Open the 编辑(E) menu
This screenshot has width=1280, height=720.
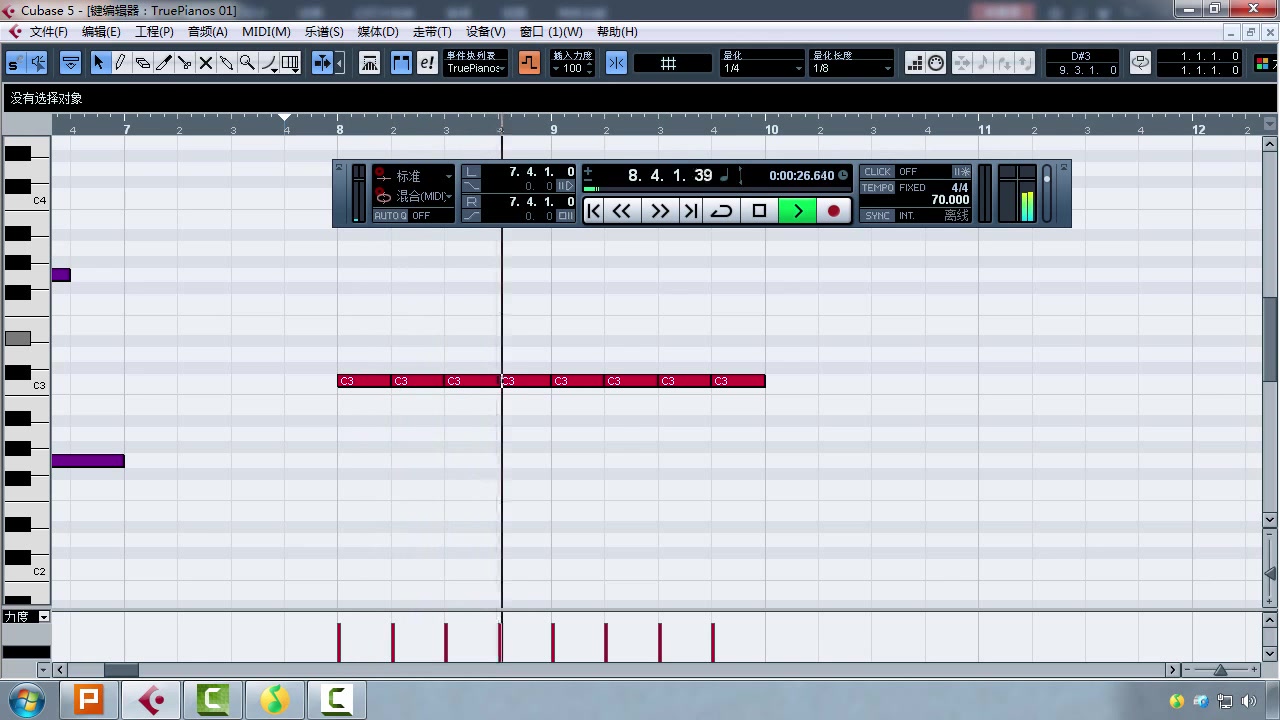tap(101, 32)
